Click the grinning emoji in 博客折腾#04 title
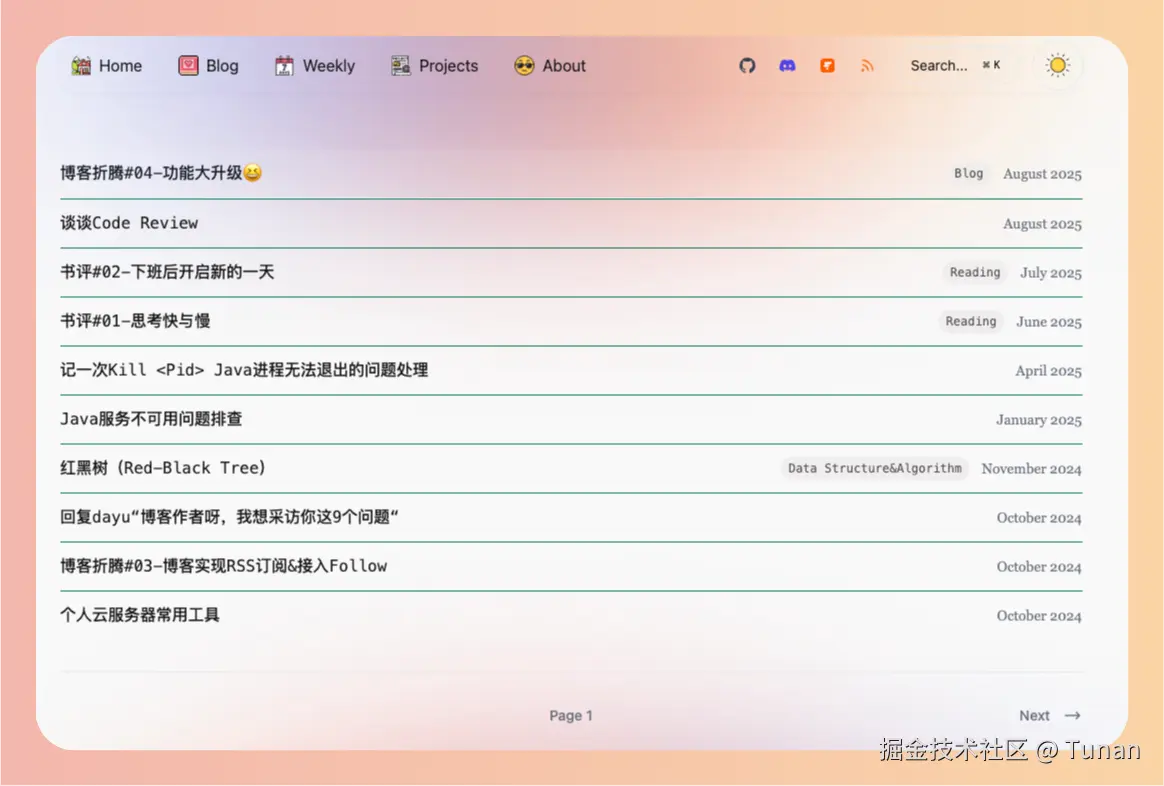Screen dimensions: 1164x786 click(252, 173)
